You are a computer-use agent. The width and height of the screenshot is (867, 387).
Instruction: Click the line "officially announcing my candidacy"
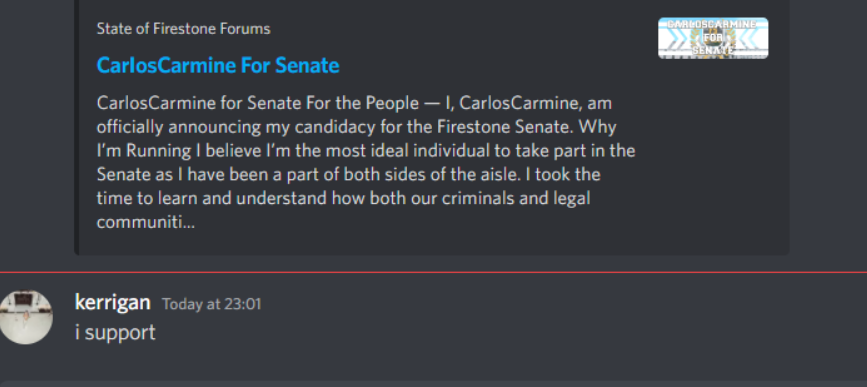357,127
